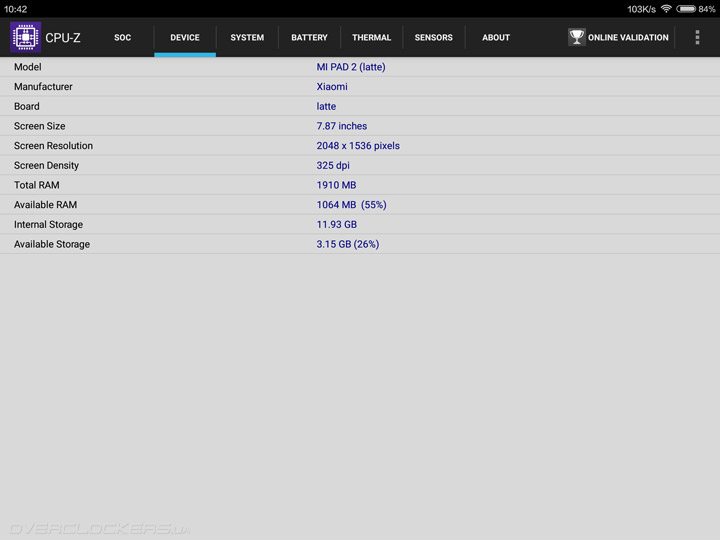Select the DEVICE tab
Screen dimensions: 720x540
point(185,38)
